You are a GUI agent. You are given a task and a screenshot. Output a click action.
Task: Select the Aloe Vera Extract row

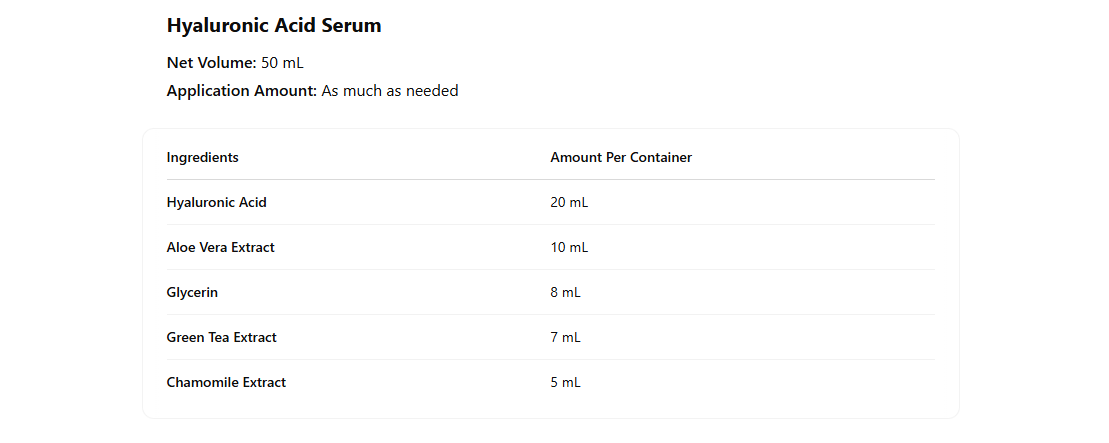pos(220,247)
